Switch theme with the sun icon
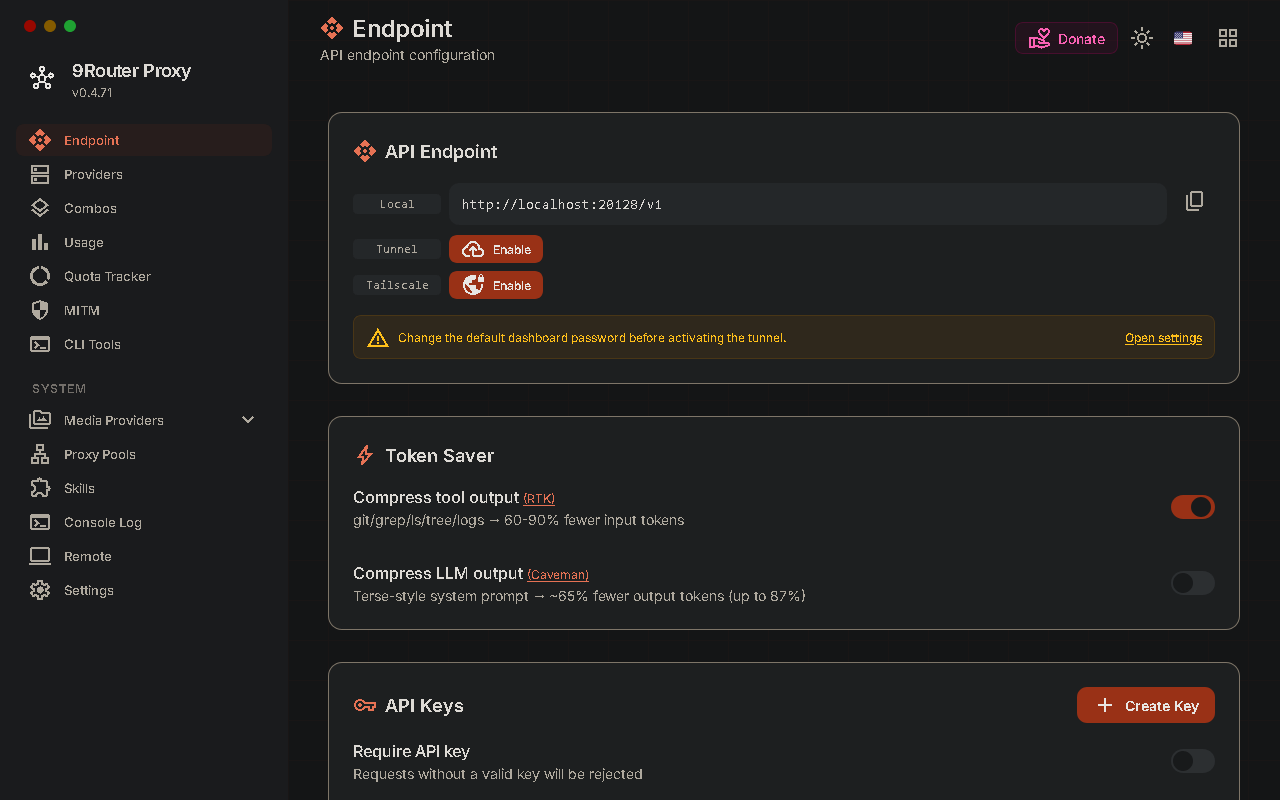Screen dimensions: 1280x800 pyautogui.click(x=1142, y=38)
